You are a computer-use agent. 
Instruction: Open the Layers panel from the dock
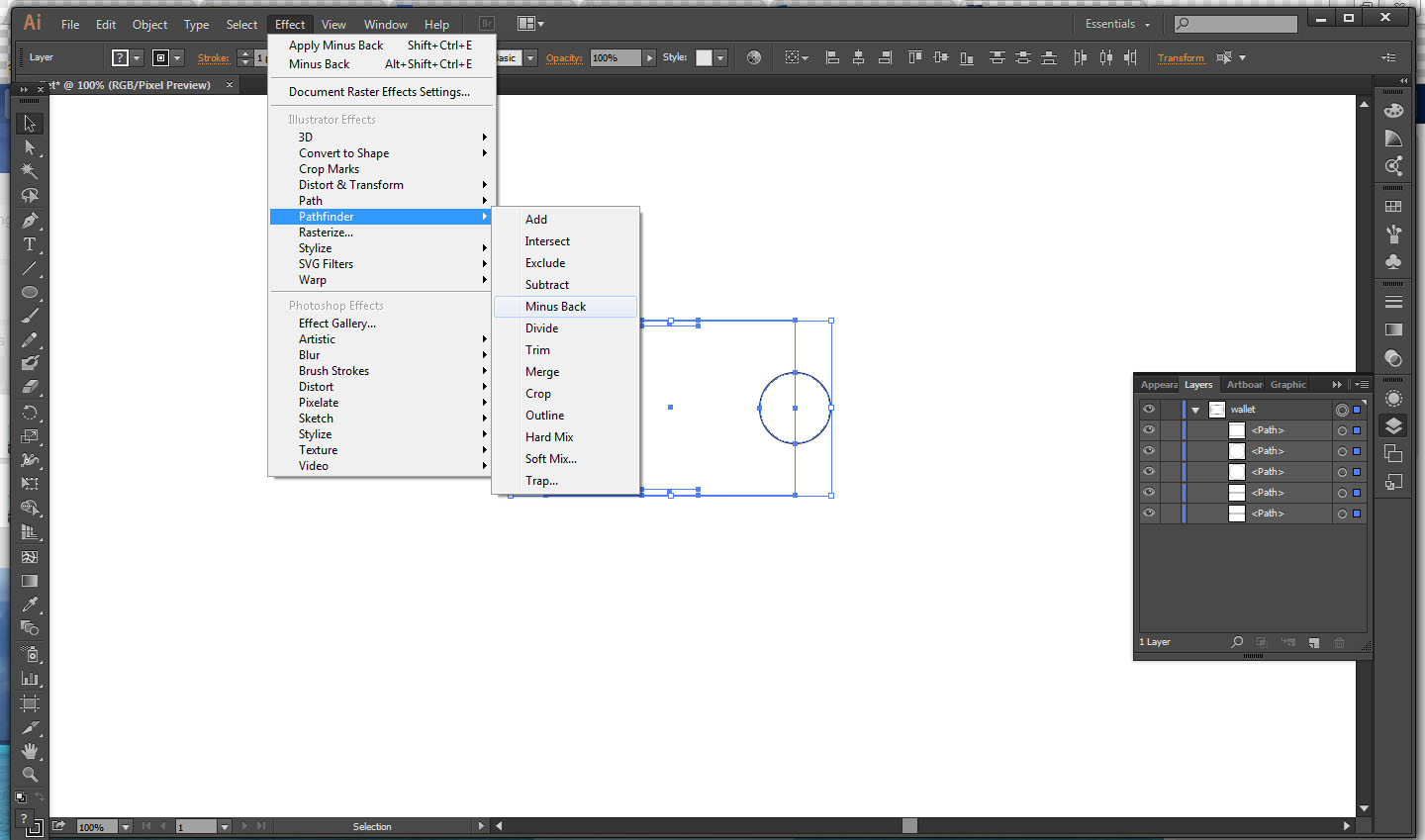pyautogui.click(x=1393, y=426)
